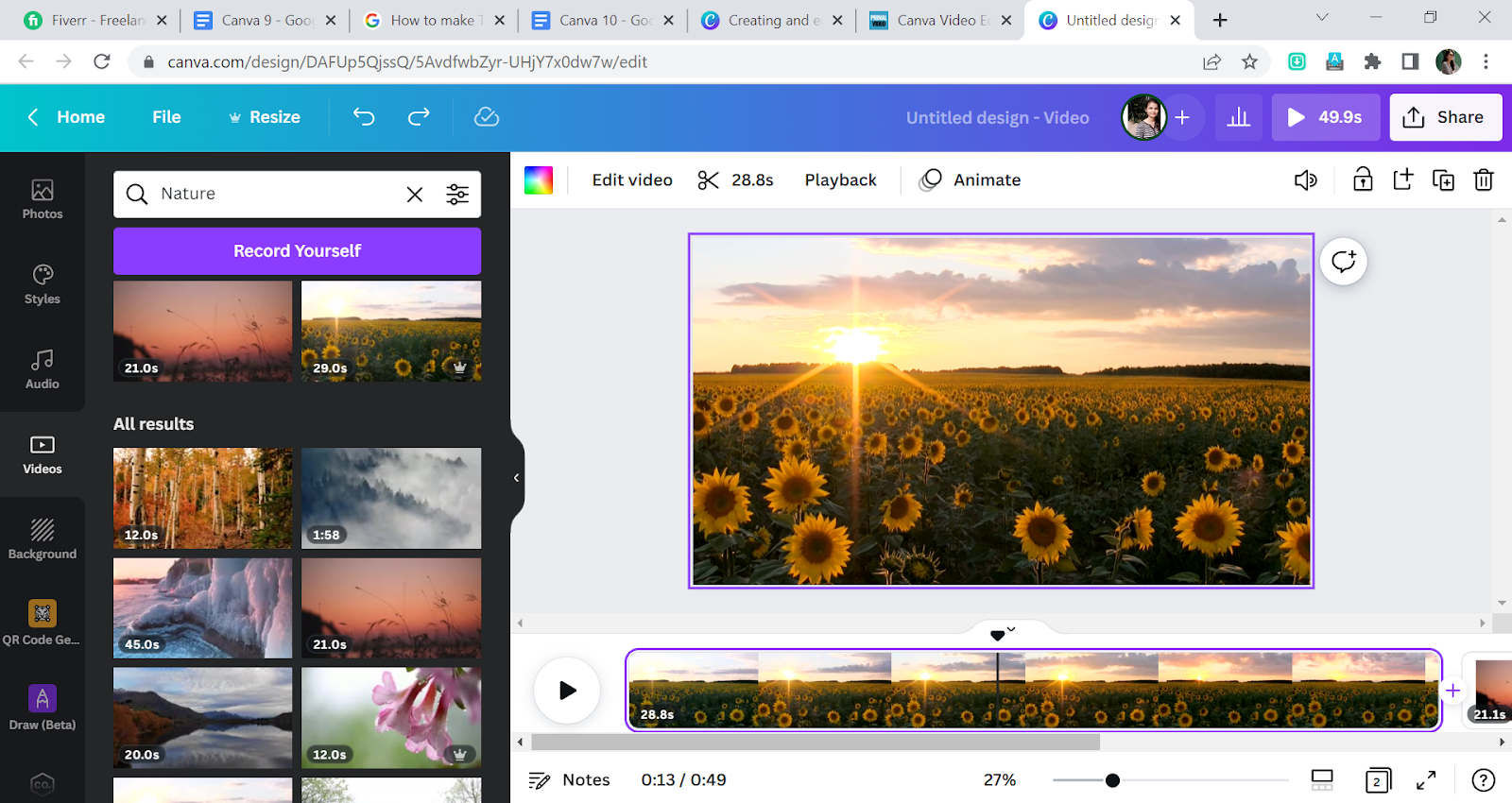Open the Chrome extensions puzzle icon
The height and width of the screenshot is (803, 1512).
(1372, 61)
